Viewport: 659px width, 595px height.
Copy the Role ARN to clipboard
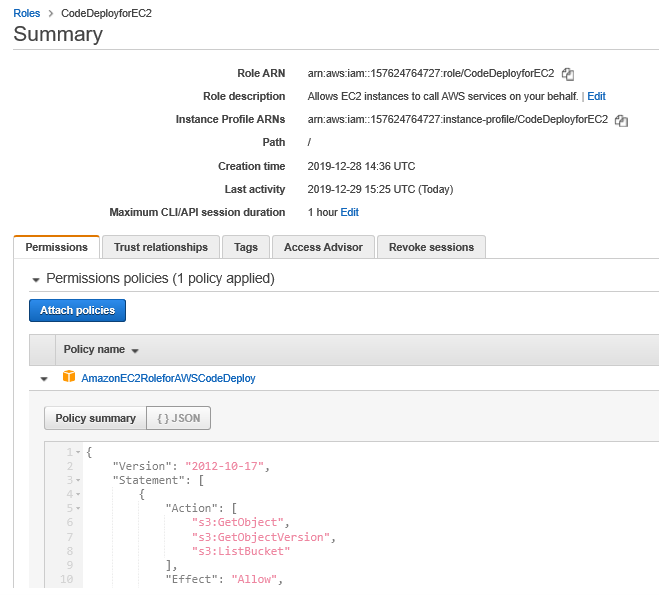568,74
